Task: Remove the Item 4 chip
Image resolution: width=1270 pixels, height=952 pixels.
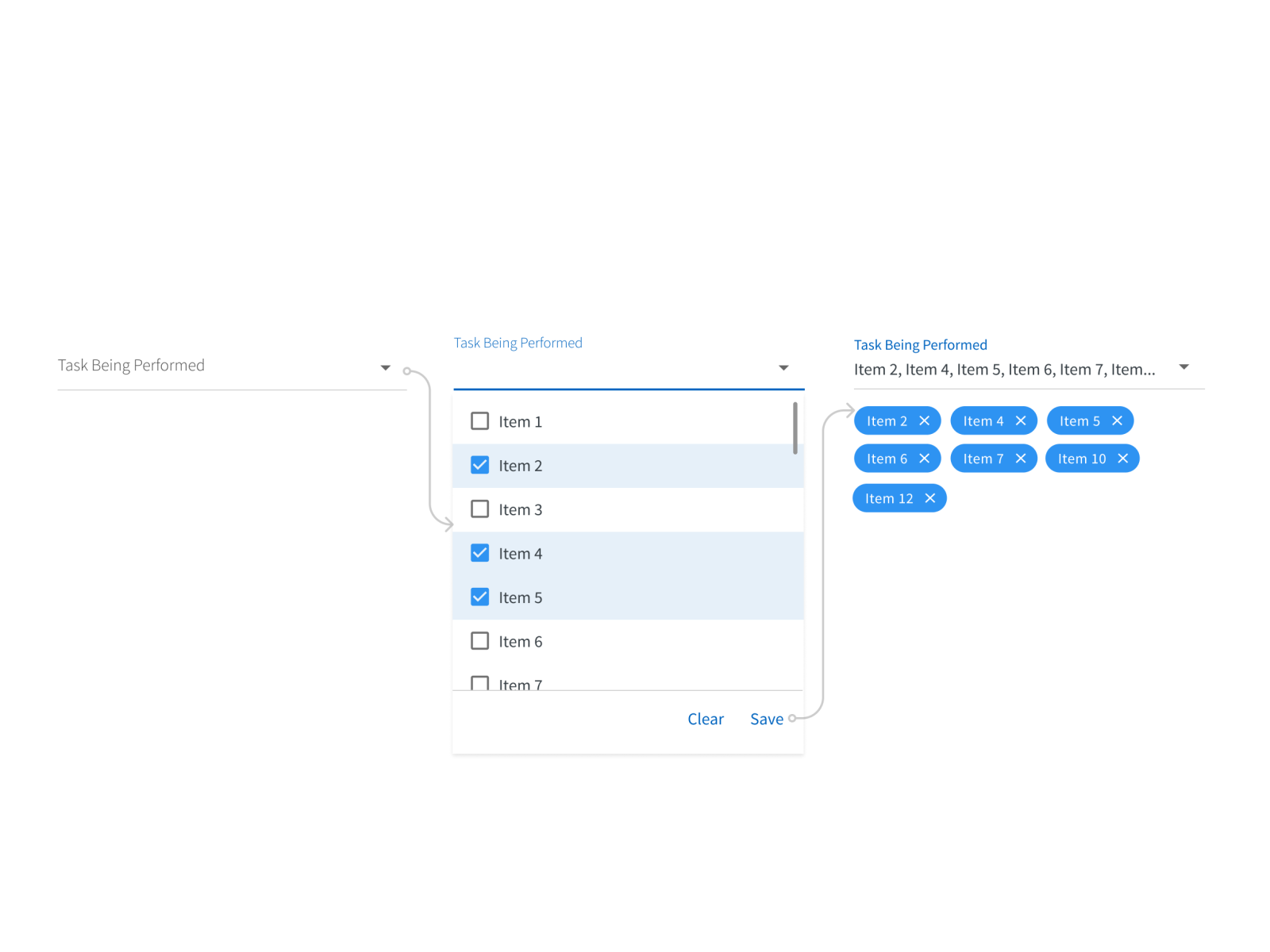Action: coord(1021,420)
